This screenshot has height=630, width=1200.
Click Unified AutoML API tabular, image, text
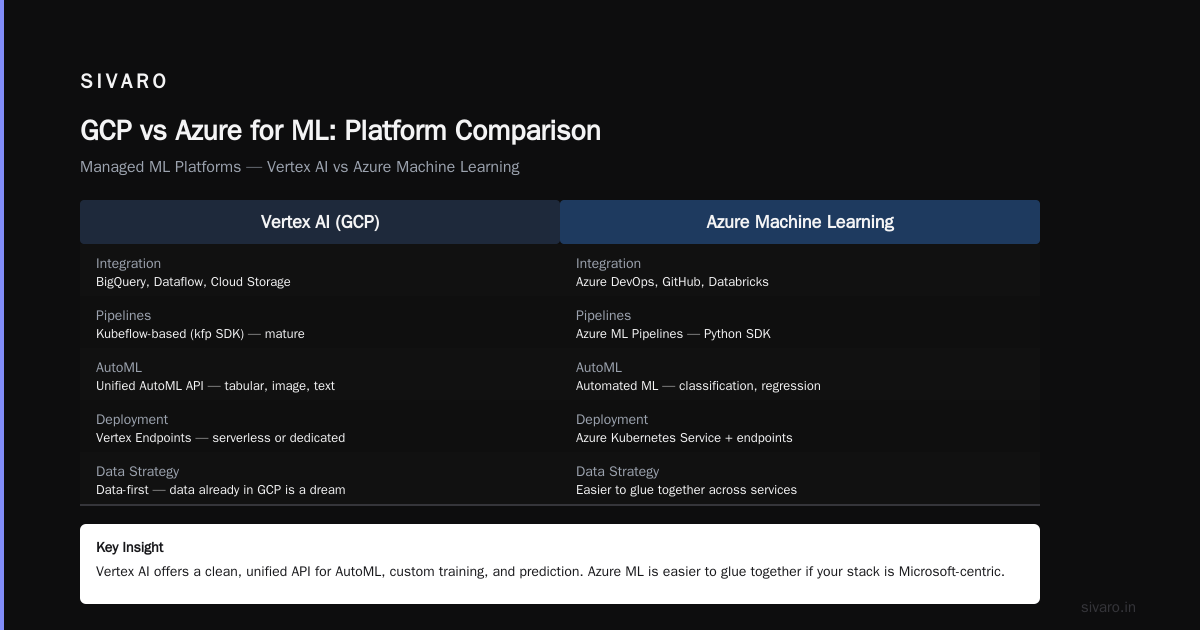coord(215,386)
